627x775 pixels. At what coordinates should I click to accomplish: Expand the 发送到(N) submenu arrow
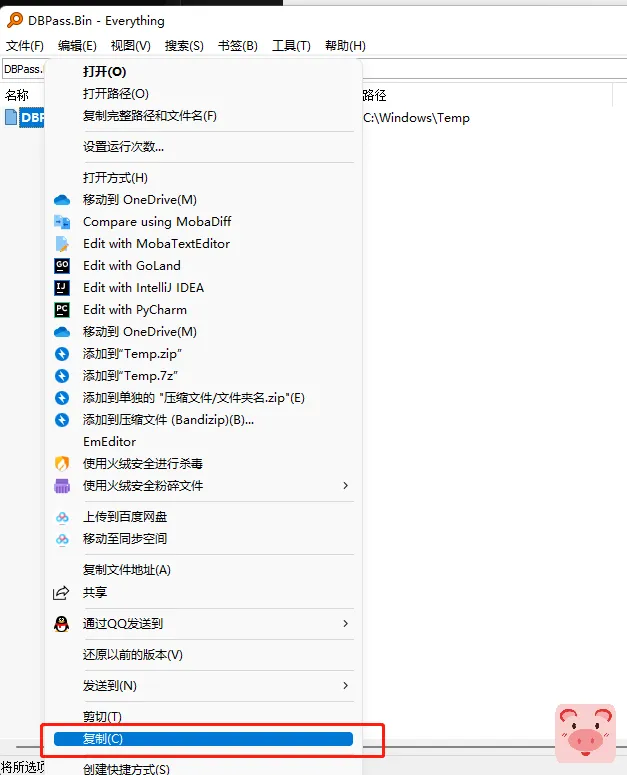coord(345,686)
